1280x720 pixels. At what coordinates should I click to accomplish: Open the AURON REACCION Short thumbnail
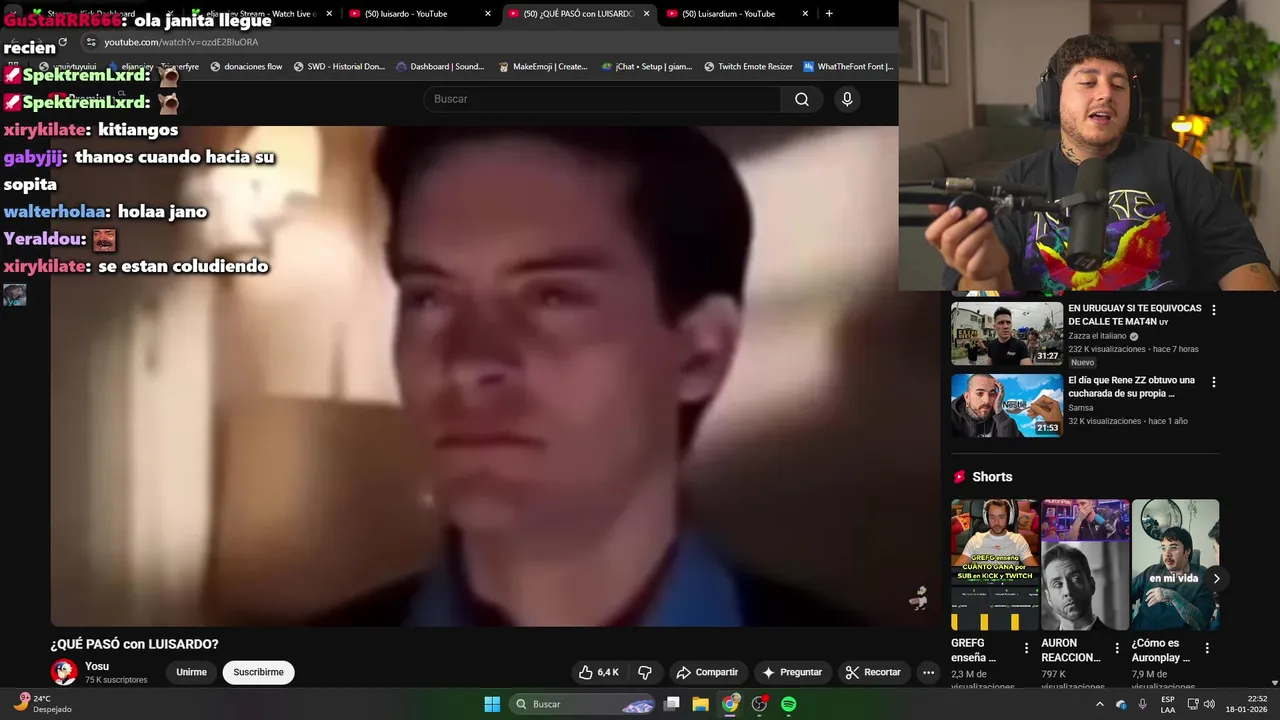pos(1085,565)
